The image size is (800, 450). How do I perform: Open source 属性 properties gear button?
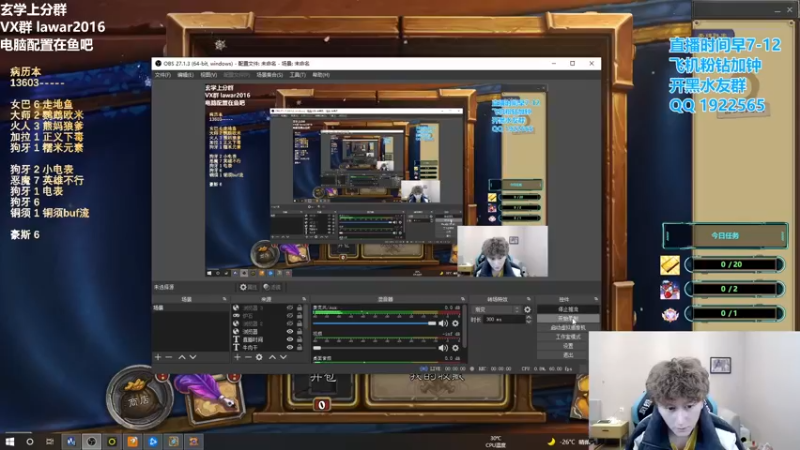pyautogui.click(x=248, y=287)
